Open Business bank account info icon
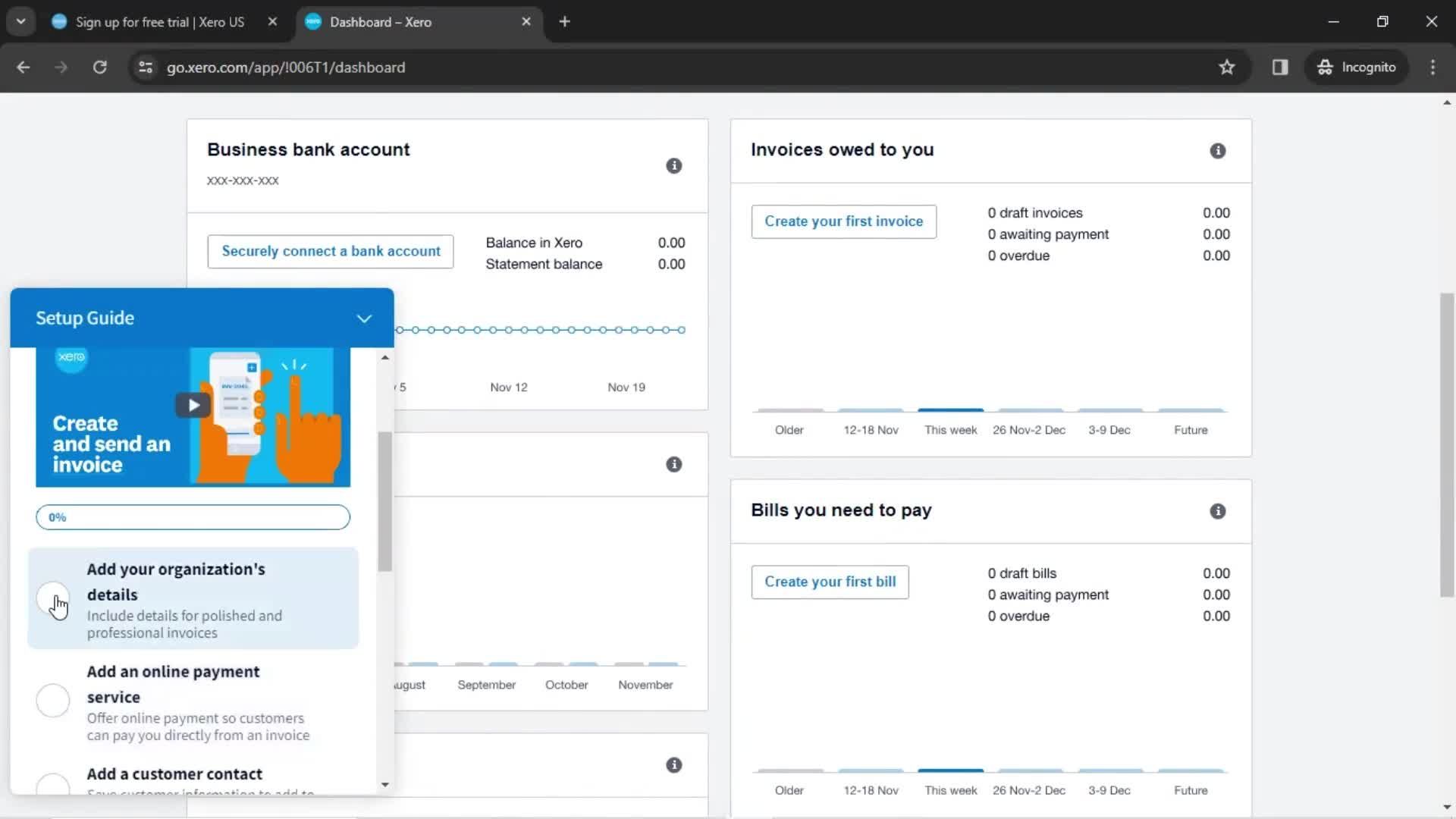1456x819 pixels. (673, 165)
